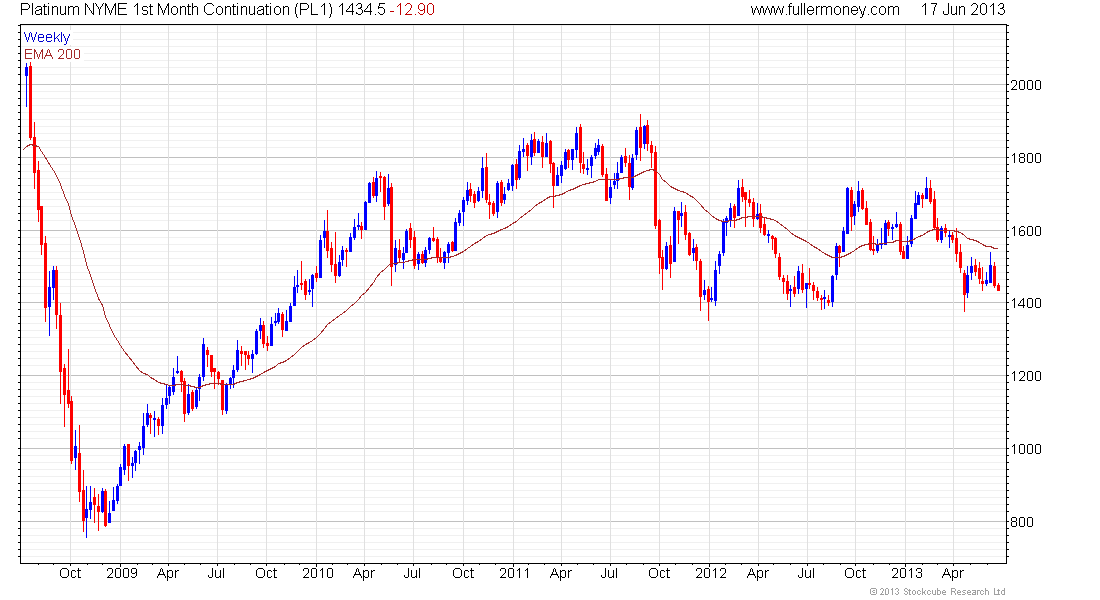The height and width of the screenshot is (600, 1100).
Task: Click the Apr label after 2013
Action: click(953, 573)
